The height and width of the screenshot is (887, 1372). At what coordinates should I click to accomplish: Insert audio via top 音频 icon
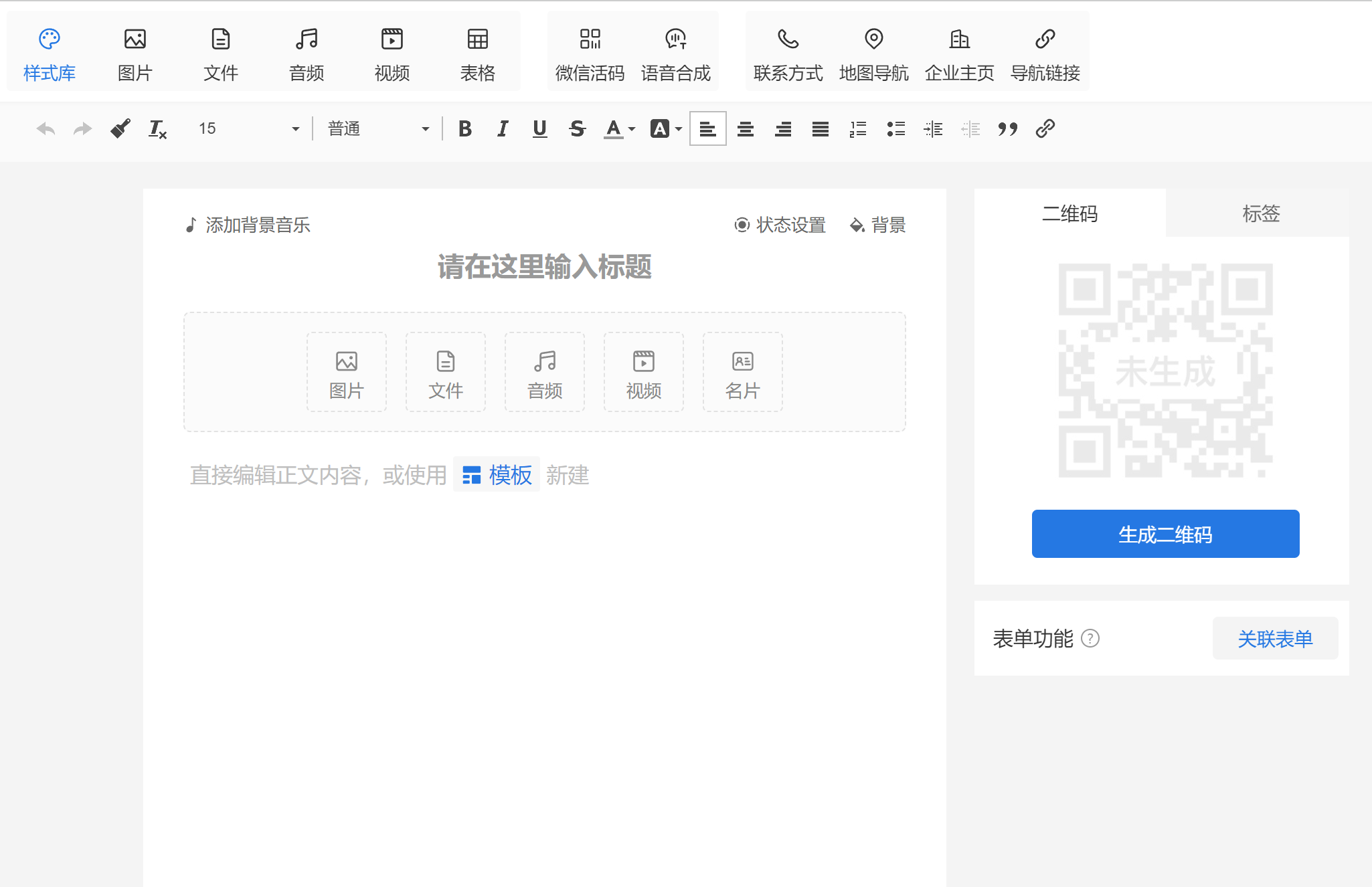[x=307, y=54]
